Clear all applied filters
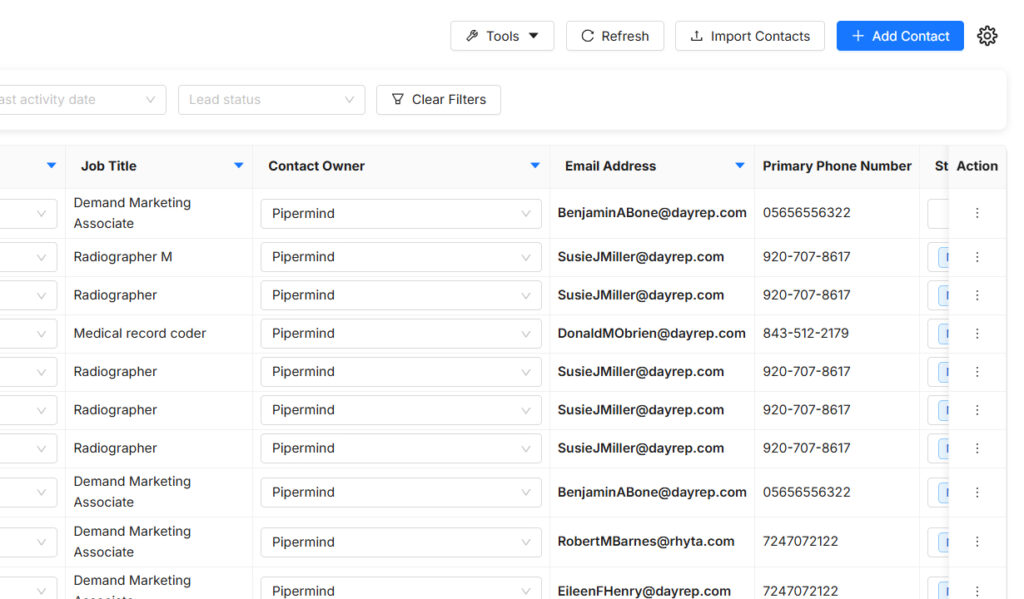The height and width of the screenshot is (599, 1024). (x=438, y=100)
